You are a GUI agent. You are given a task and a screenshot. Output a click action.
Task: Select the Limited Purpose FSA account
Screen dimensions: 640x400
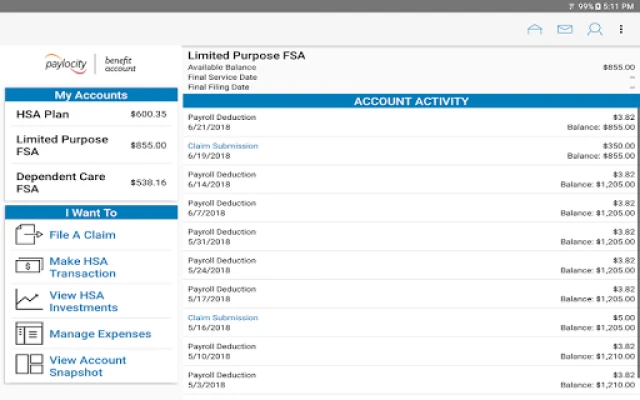91,146
